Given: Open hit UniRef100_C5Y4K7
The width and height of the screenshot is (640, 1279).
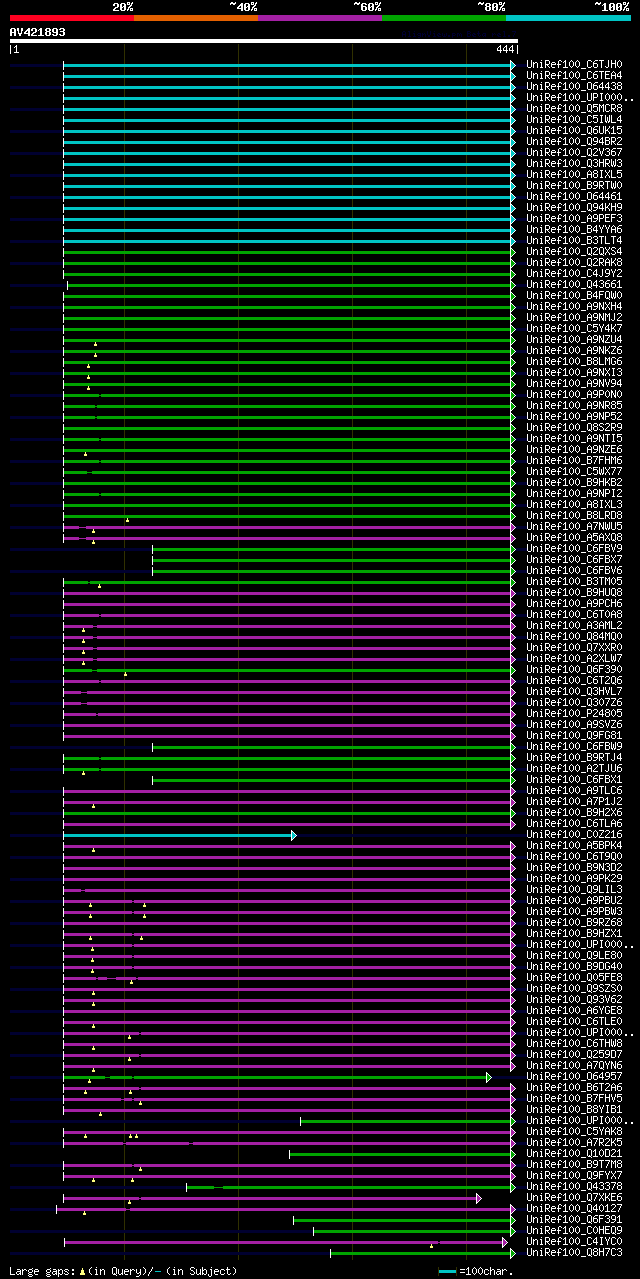Looking at the screenshot, I should tap(574, 328).
